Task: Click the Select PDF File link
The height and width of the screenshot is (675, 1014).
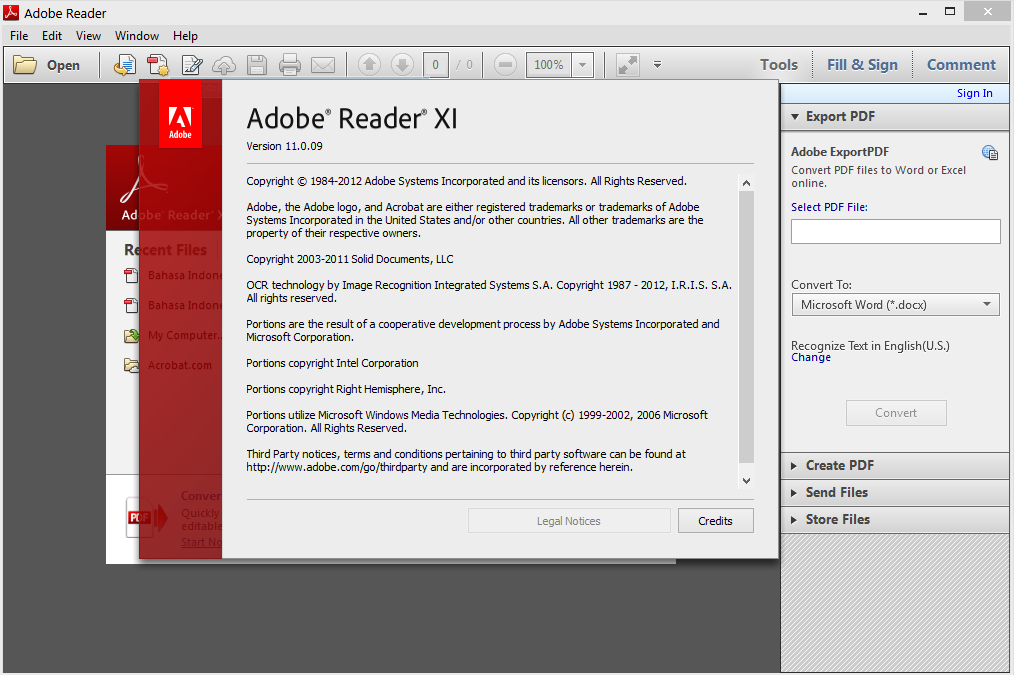Action: [x=829, y=207]
